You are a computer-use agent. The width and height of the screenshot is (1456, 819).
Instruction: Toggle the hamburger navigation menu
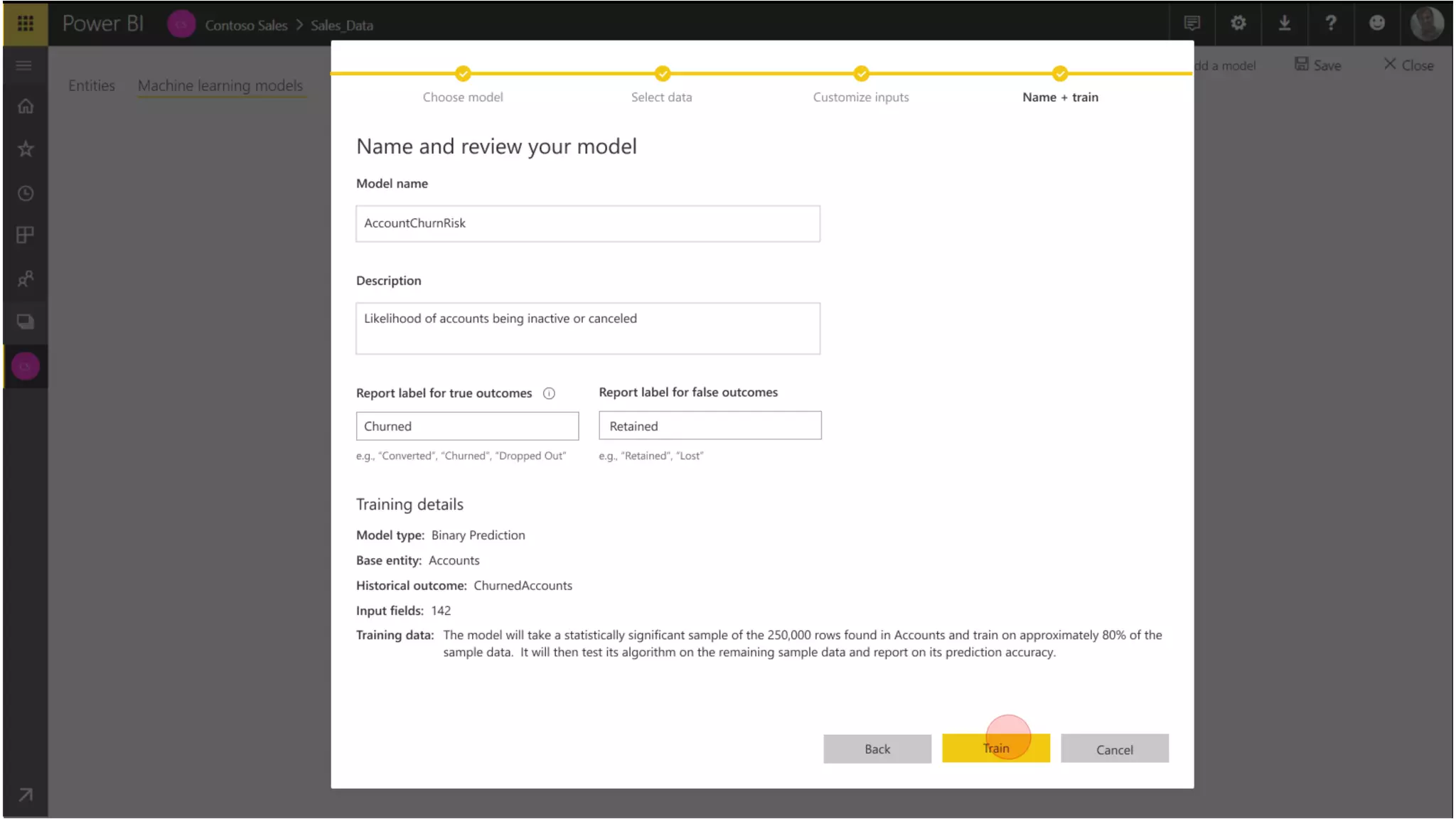(x=24, y=66)
